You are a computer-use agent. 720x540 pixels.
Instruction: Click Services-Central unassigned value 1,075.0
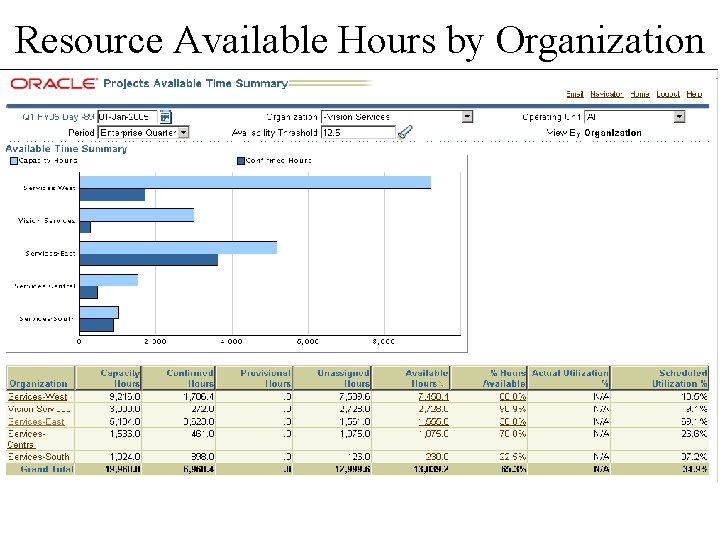(355, 433)
